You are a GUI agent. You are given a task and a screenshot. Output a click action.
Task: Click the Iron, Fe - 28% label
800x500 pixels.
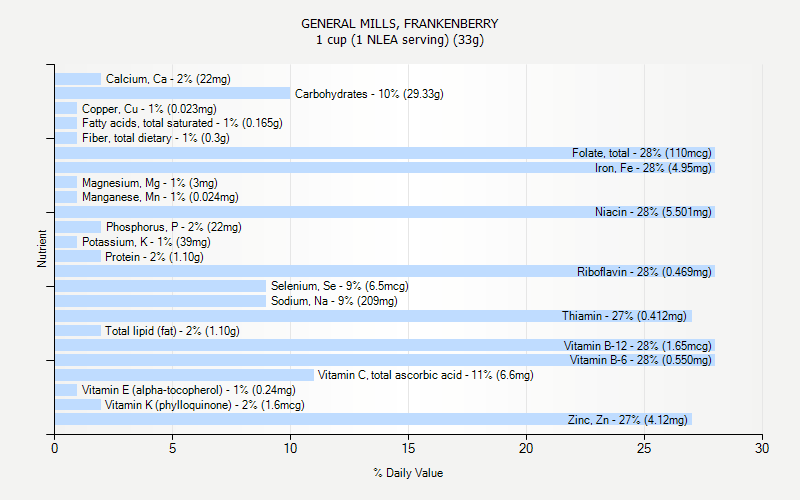point(653,168)
